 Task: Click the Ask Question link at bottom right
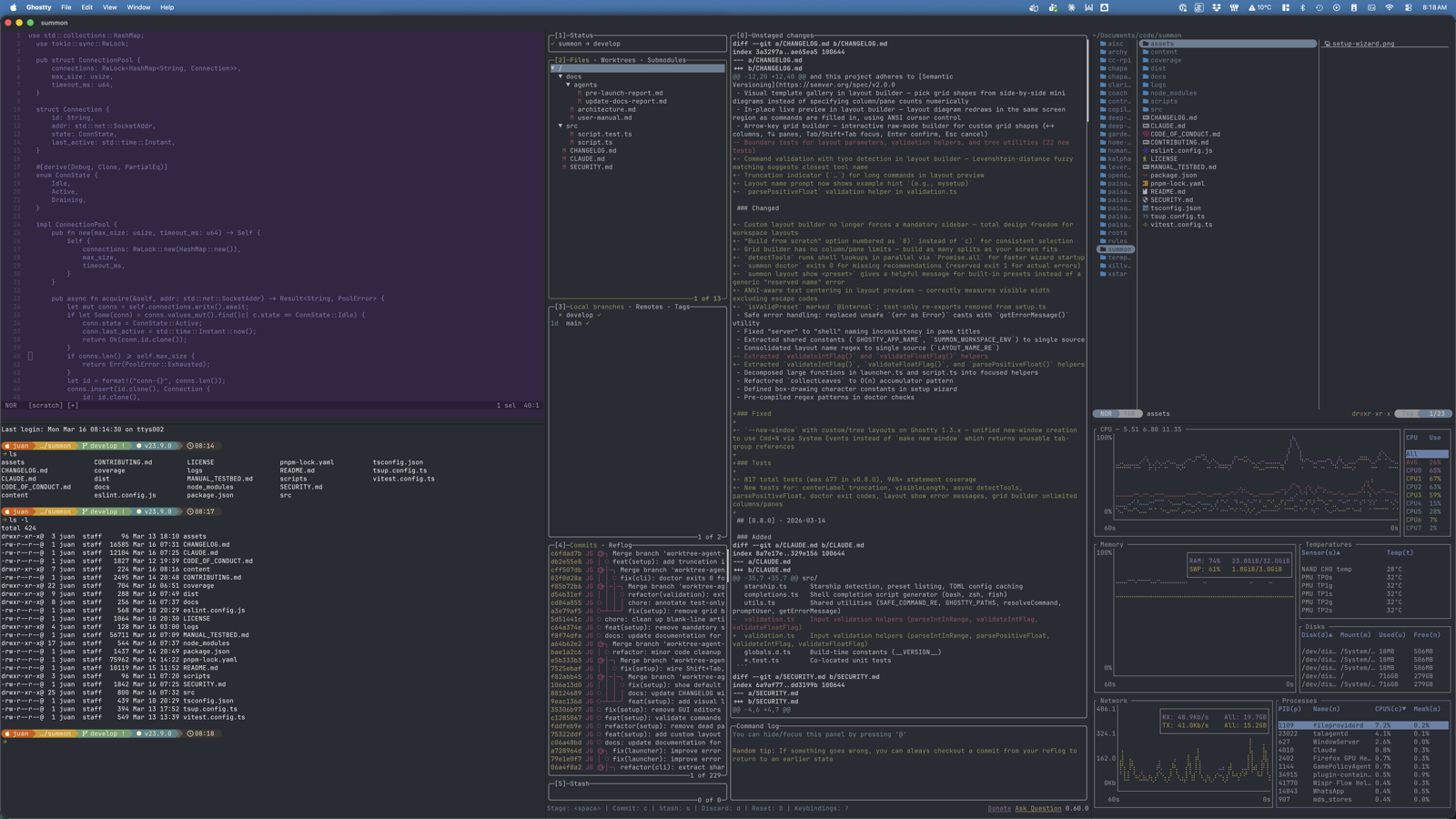click(x=1037, y=808)
